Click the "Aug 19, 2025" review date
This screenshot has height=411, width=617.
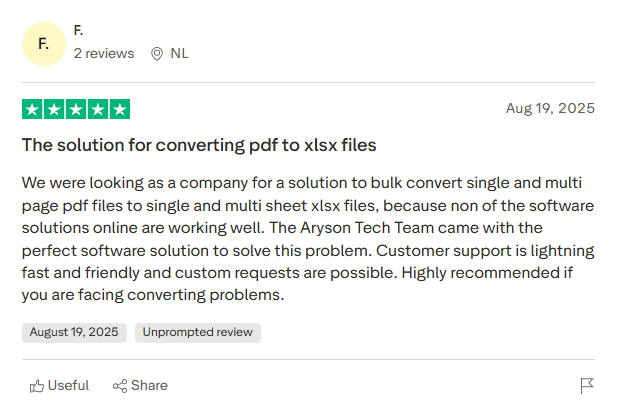(x=550, y=108)
